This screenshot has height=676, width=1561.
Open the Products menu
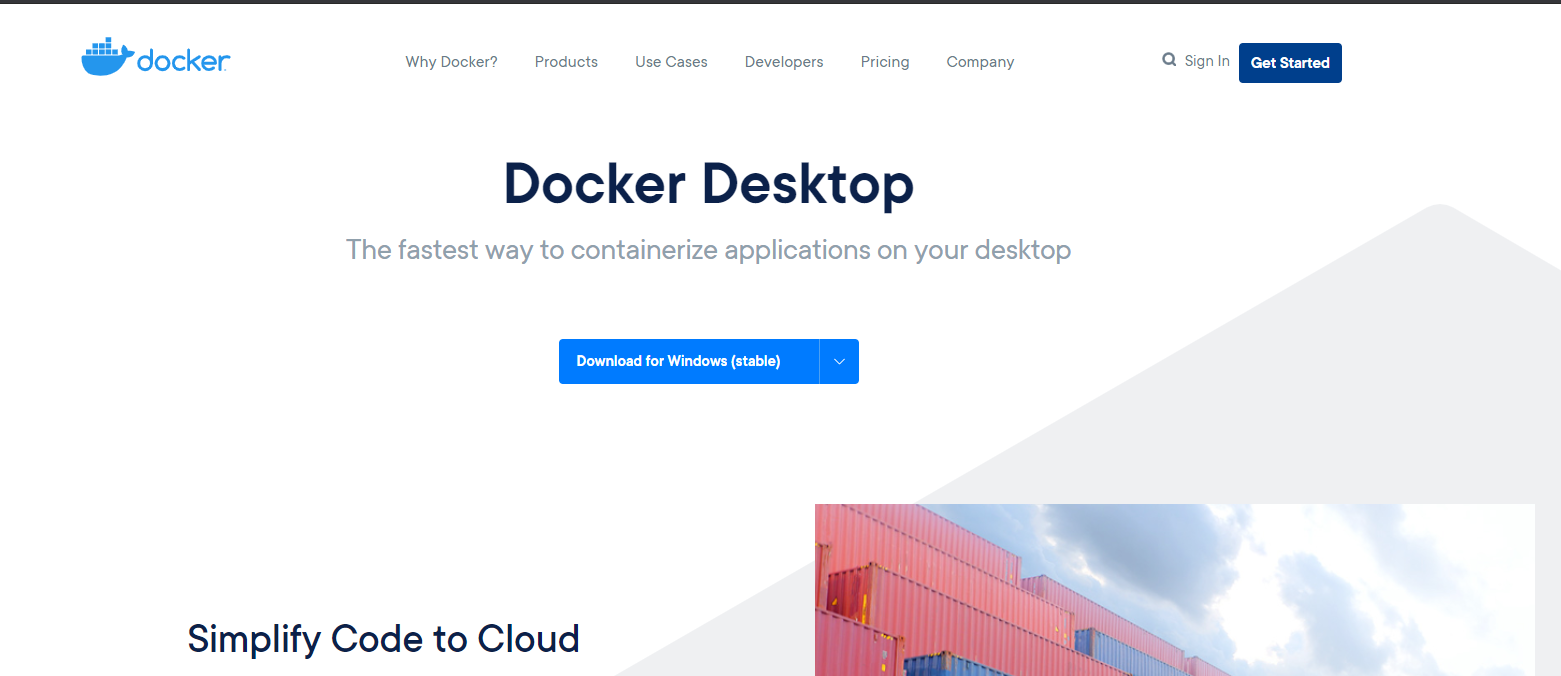(566, 62)
